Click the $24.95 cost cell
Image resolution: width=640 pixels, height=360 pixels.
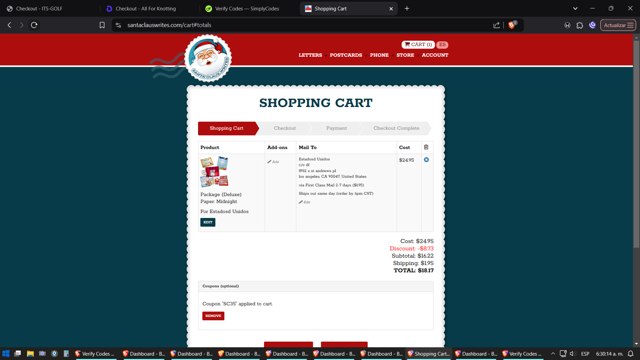407,160
